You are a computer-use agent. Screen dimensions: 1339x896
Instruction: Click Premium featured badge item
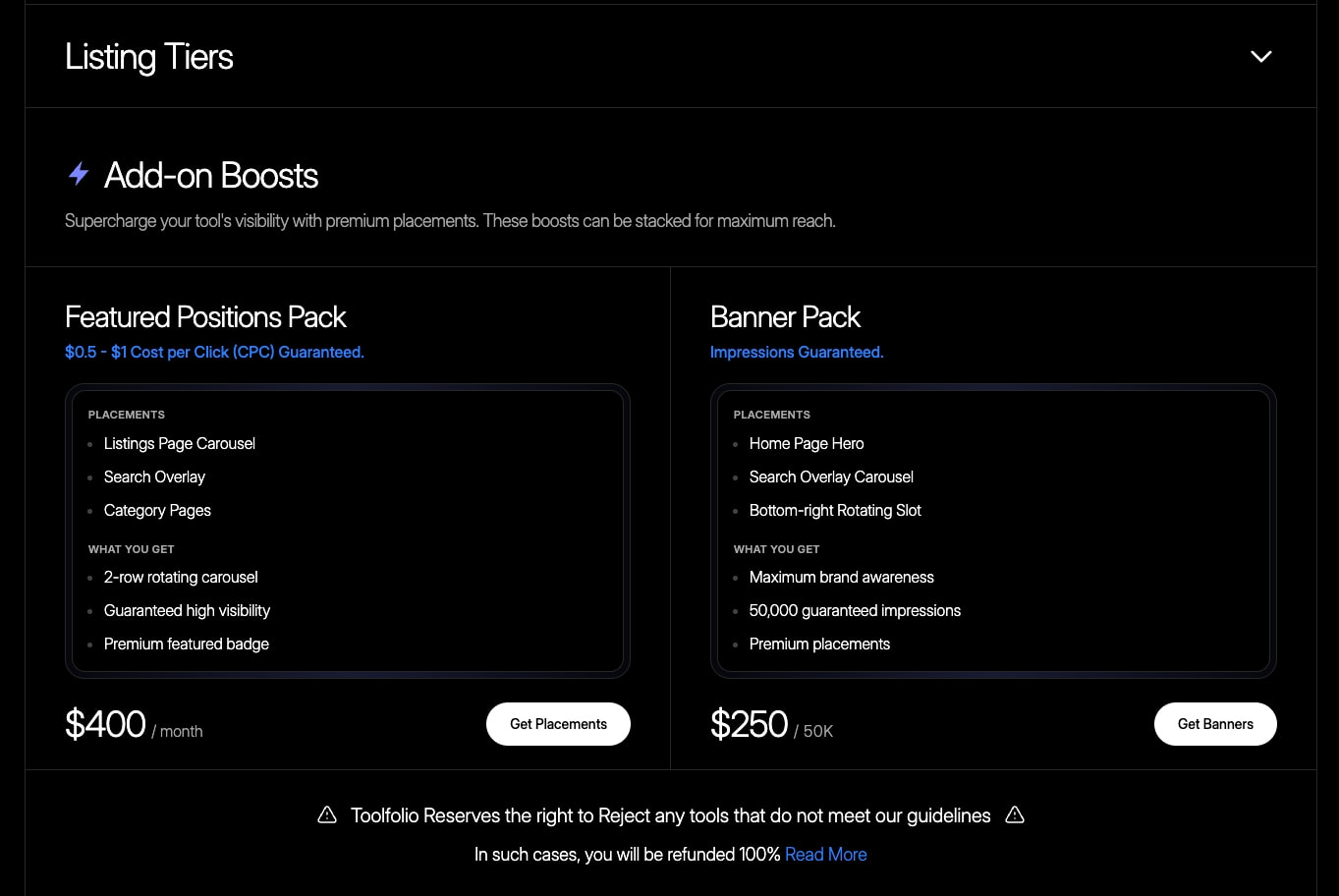pyautogui.click(x=187, y=644)
